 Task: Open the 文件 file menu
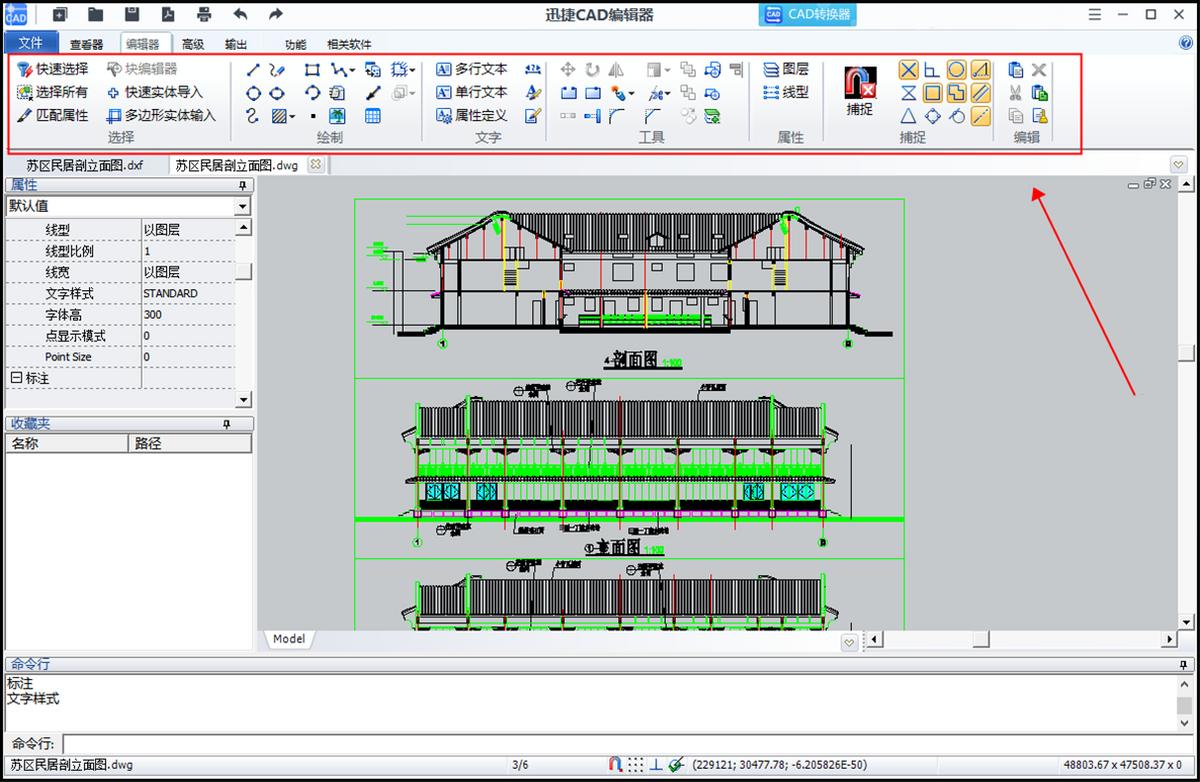tap(31, 43)
